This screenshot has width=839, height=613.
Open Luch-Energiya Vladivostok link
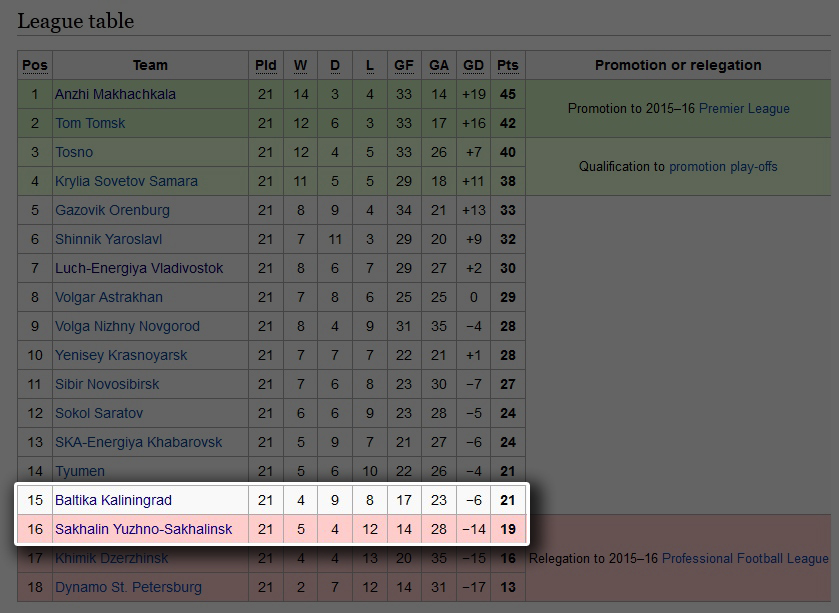[x=139, y=268]
